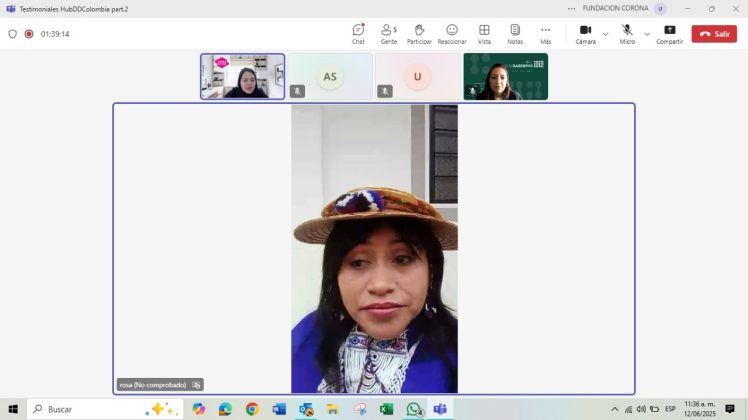Share screen with Compartir

click(669, 34)
